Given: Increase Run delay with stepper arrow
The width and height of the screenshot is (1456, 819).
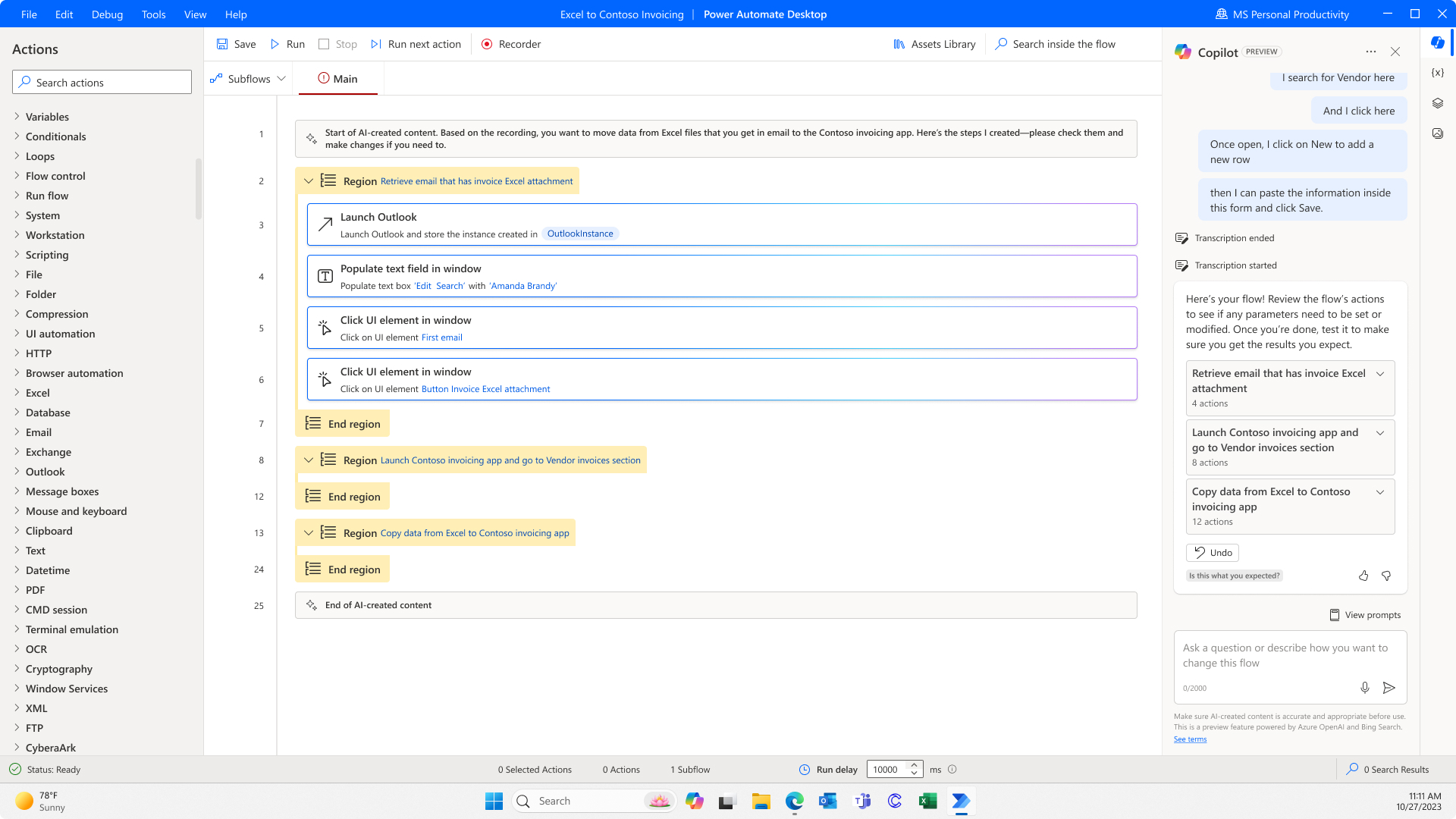Looking at the screenshot, I should [915, 765].
